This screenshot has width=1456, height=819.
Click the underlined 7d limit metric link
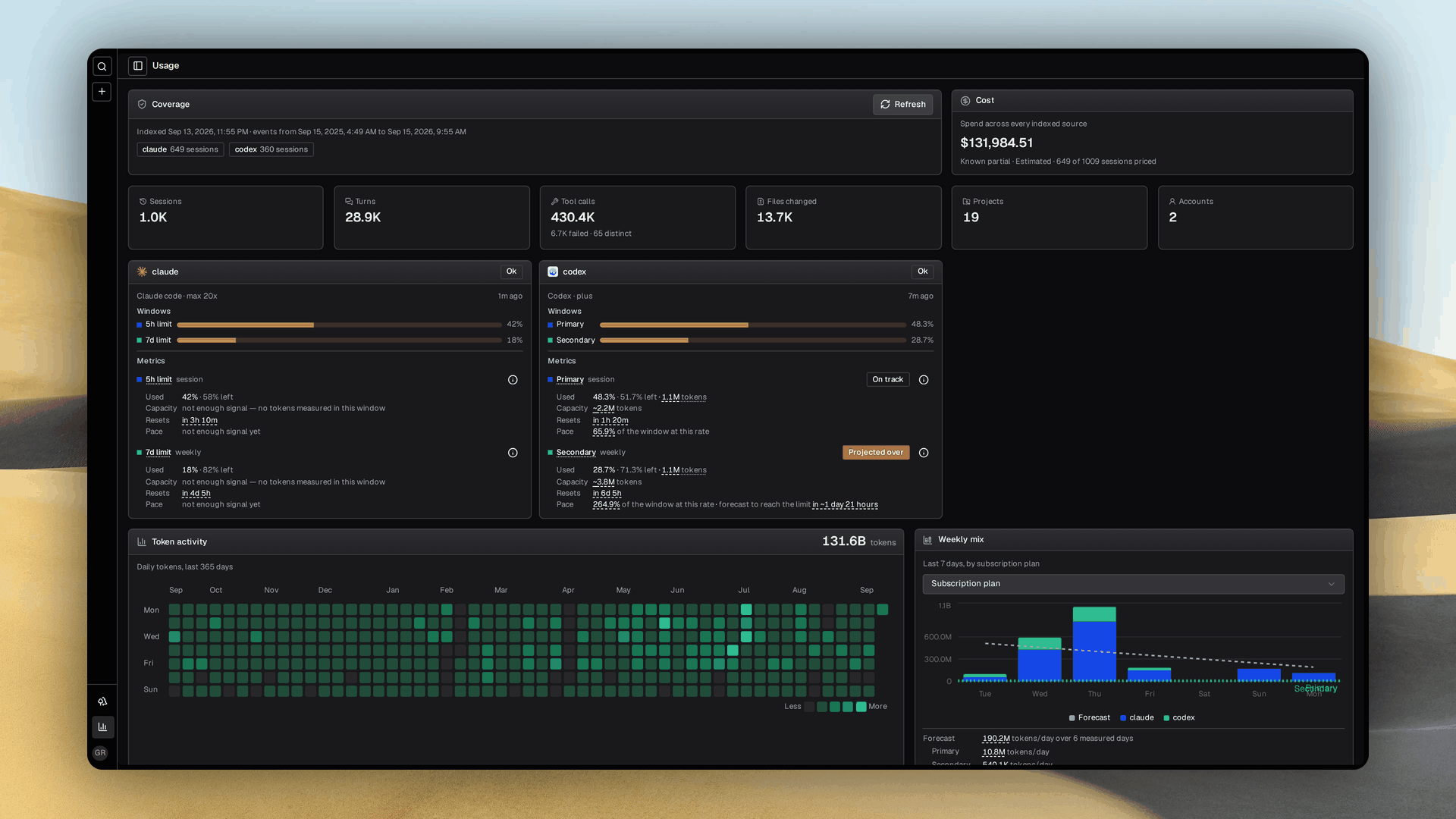coord(158,453)
